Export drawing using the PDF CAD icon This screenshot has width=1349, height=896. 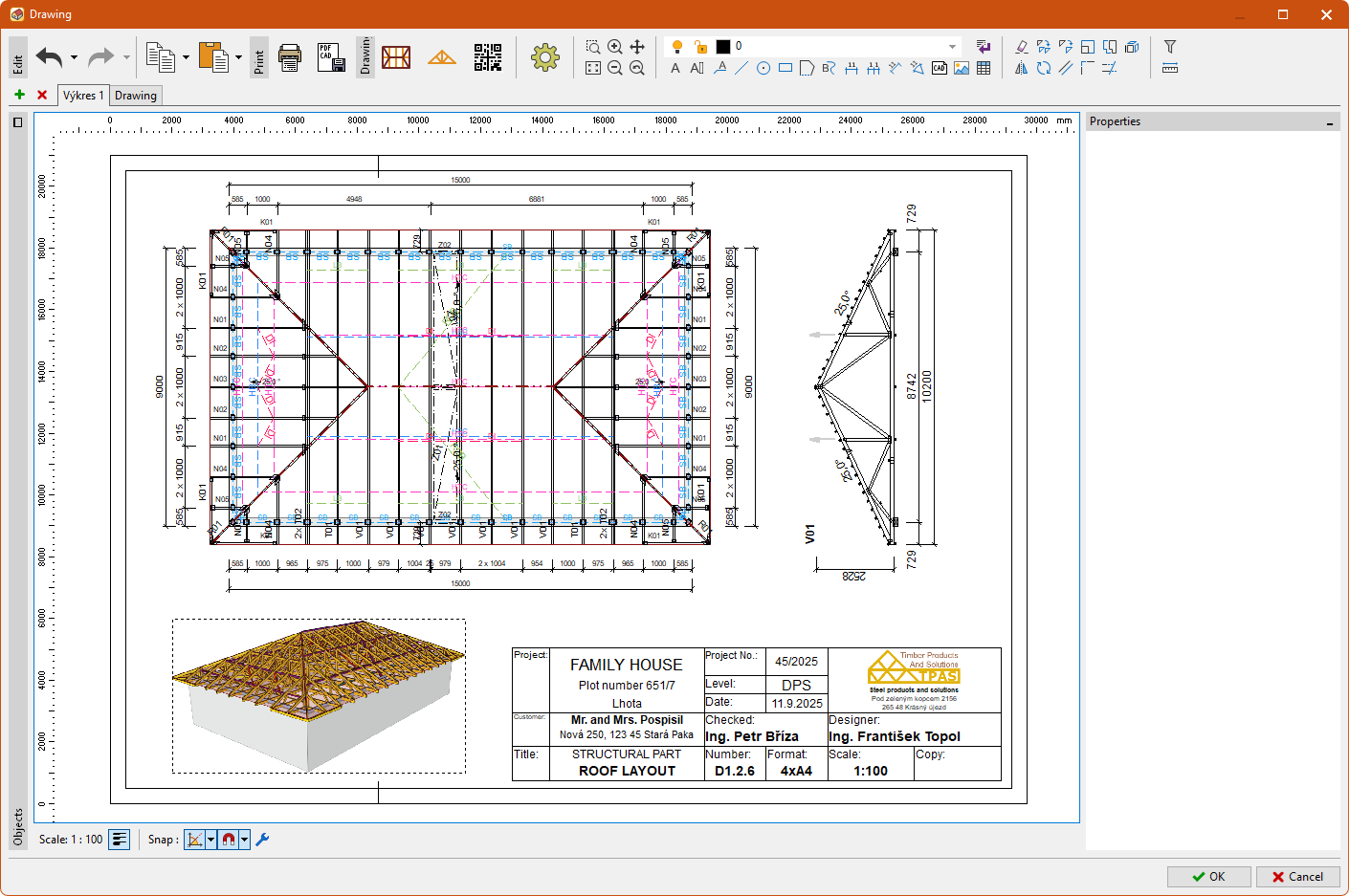(331, 57)
